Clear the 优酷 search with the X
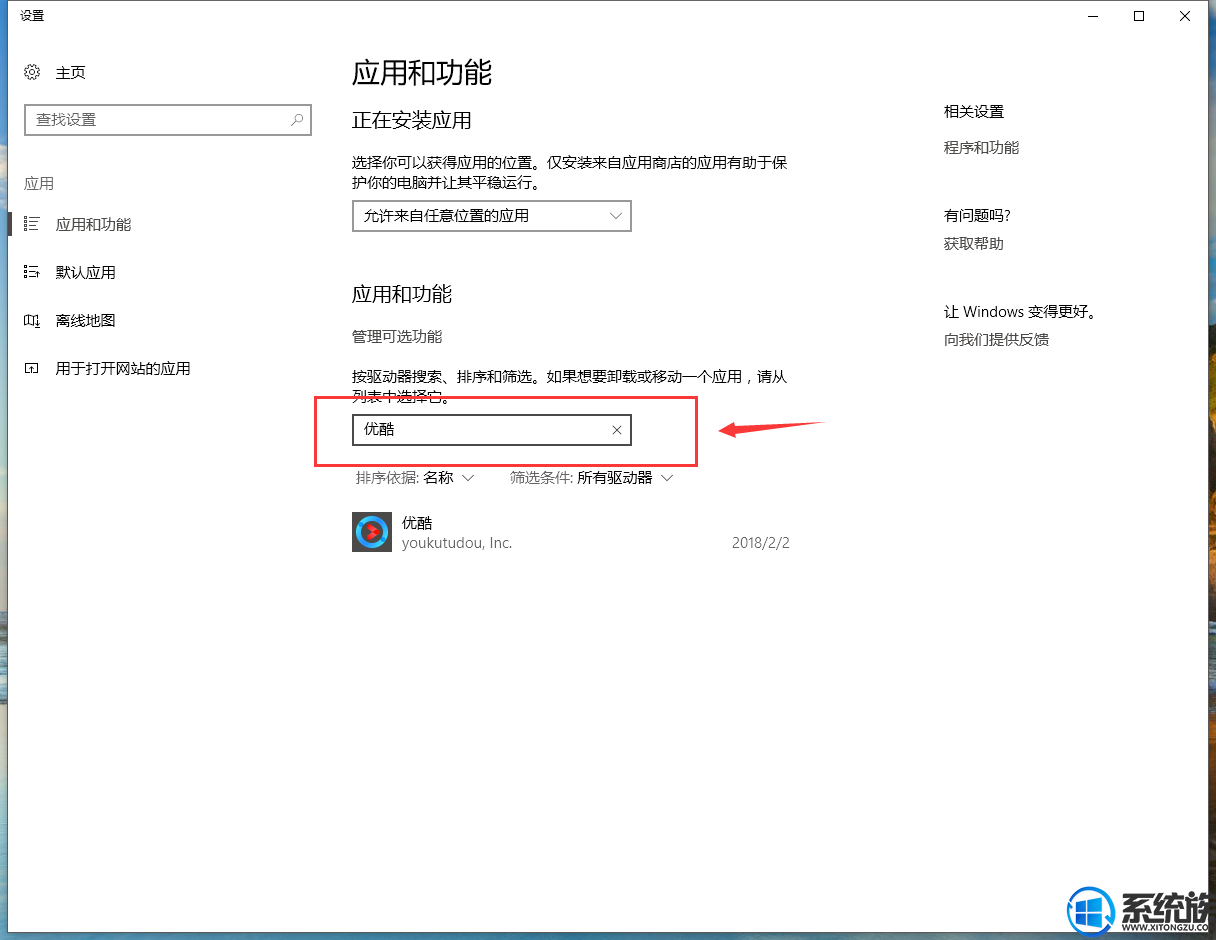The height and width of the screenshot is (940, 1216). tap(617, 430)
